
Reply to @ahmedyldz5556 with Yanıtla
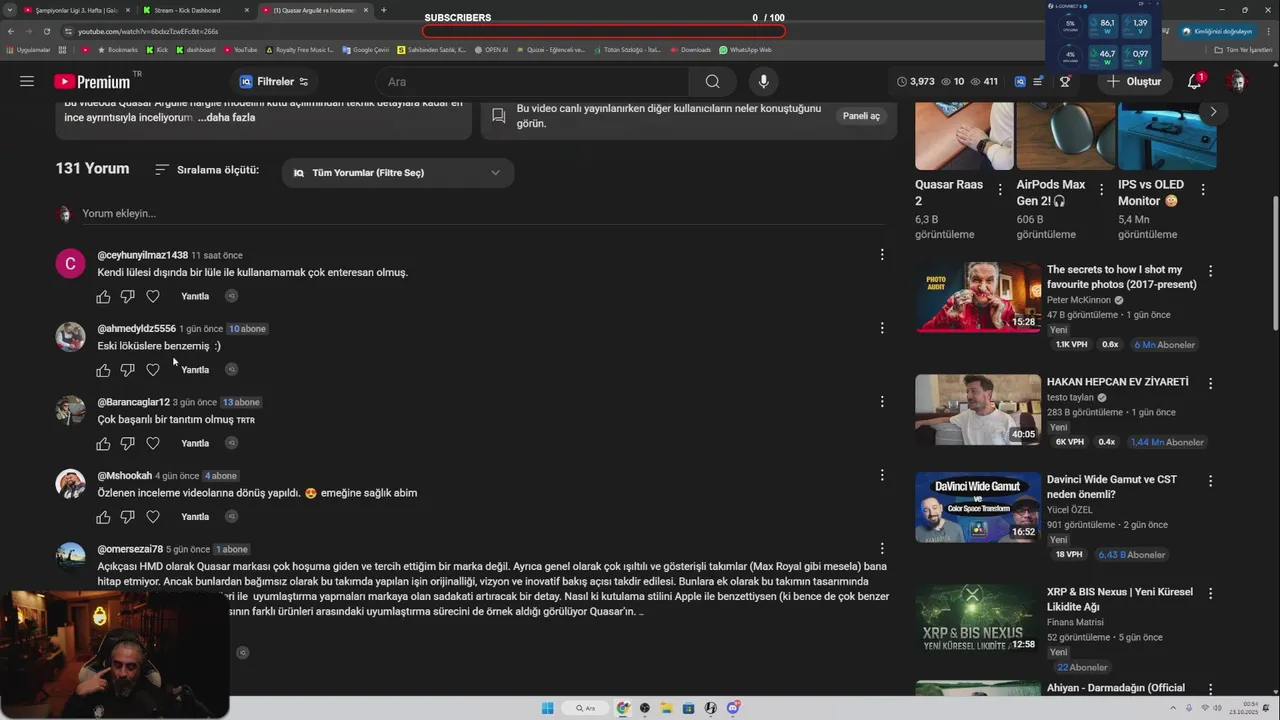tap(195, 370)
